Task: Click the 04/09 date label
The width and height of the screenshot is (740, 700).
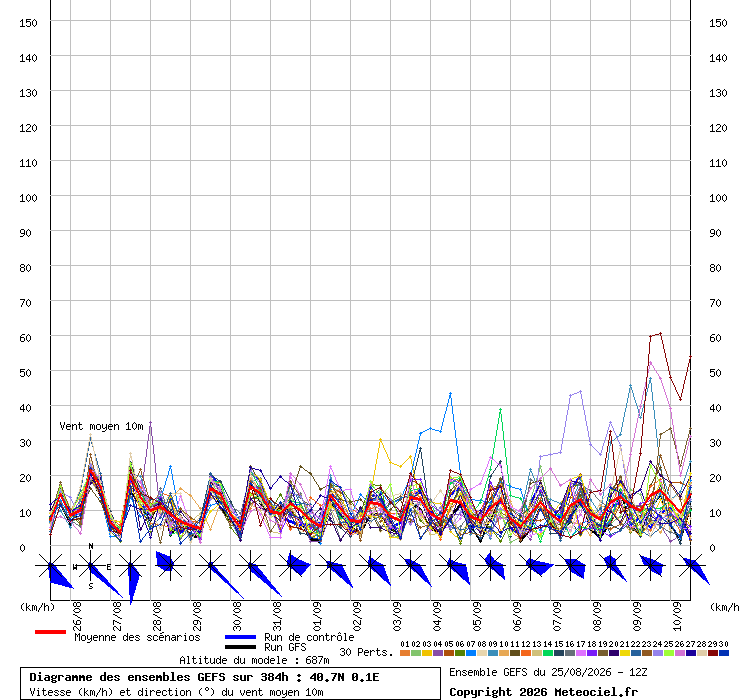Action: pyautogui.click(x=437, y=616)
